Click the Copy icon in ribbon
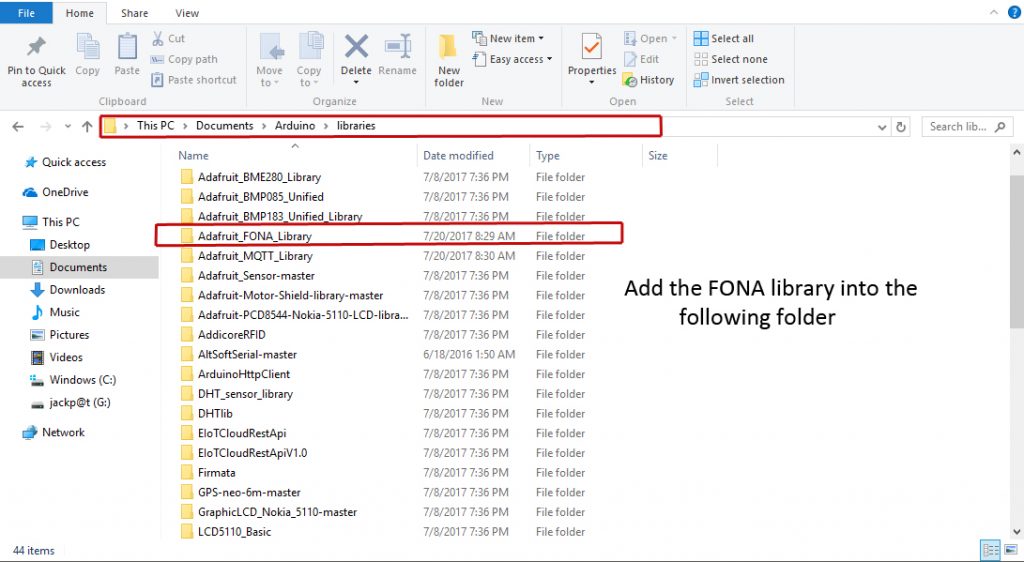Viewport: 1024px width, 562px height. pyautogui.click(x=88, y=48)
